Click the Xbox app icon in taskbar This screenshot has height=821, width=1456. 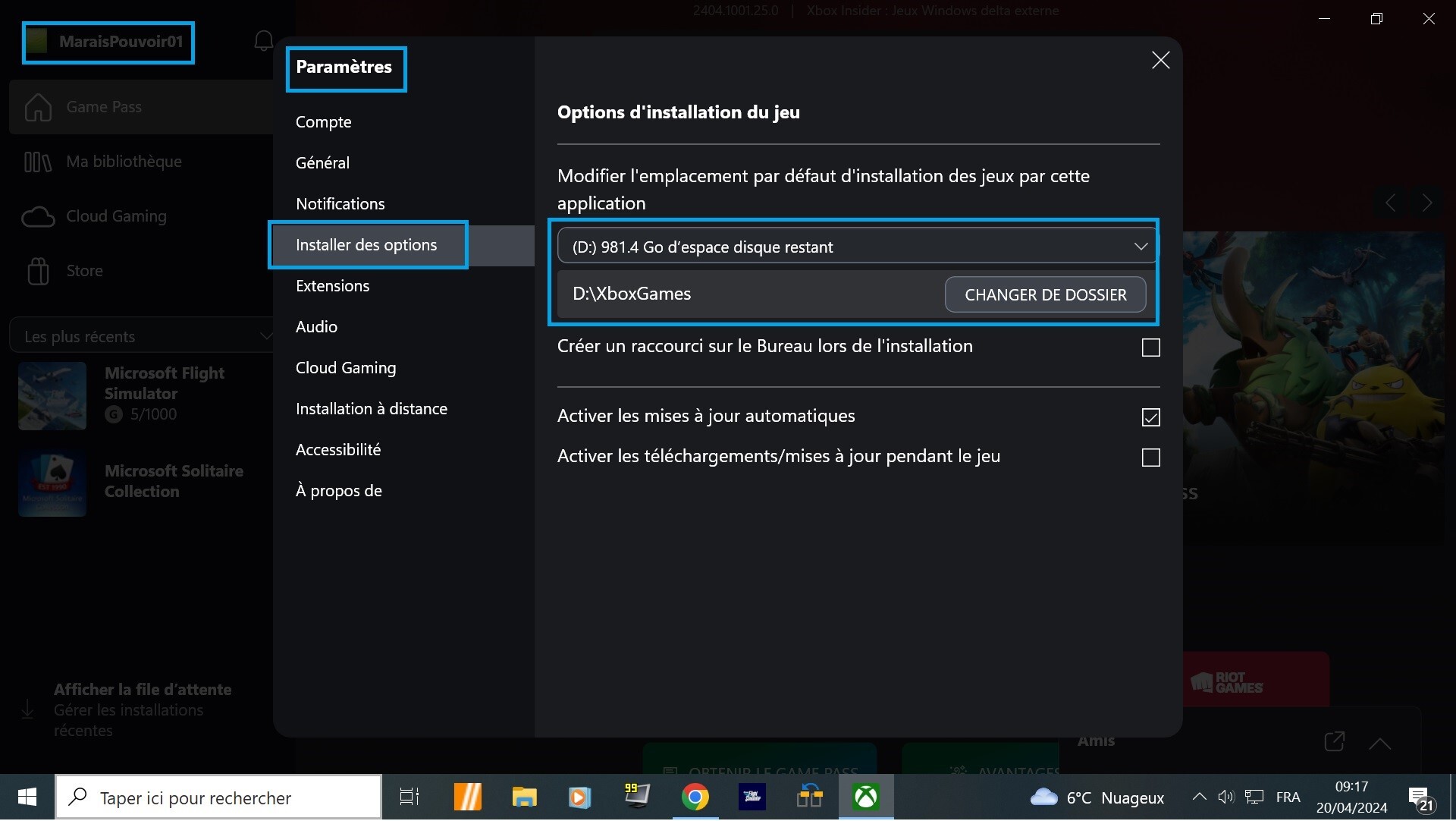pyautogui.click(x=866, y=797)
